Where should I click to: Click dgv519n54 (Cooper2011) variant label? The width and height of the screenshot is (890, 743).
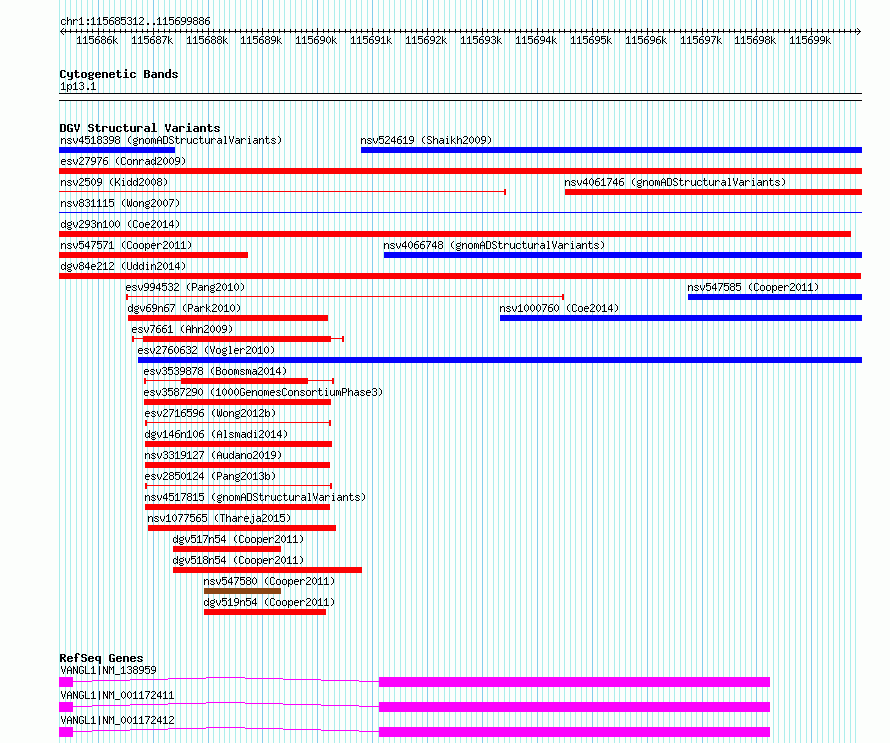point(269,602)
